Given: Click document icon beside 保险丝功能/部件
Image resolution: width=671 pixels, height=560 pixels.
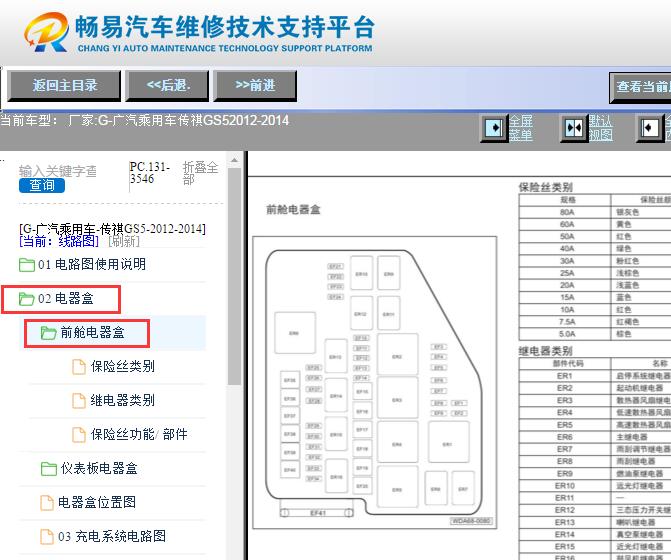Looking at the screenshot, I should [x=79, y=435].
